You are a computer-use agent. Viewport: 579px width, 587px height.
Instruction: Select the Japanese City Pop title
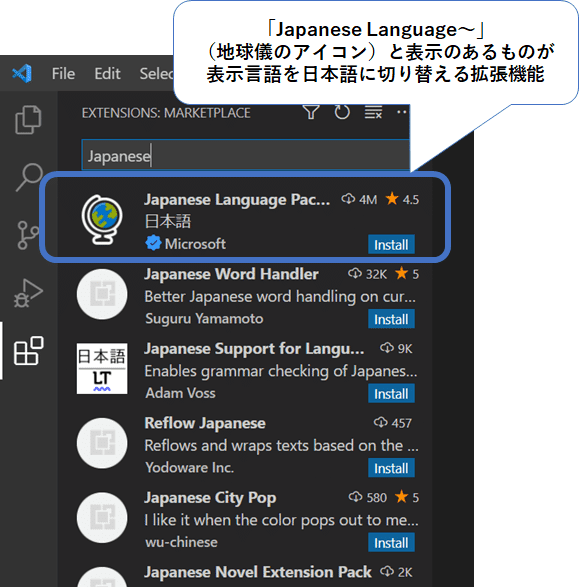coord(210,498)
